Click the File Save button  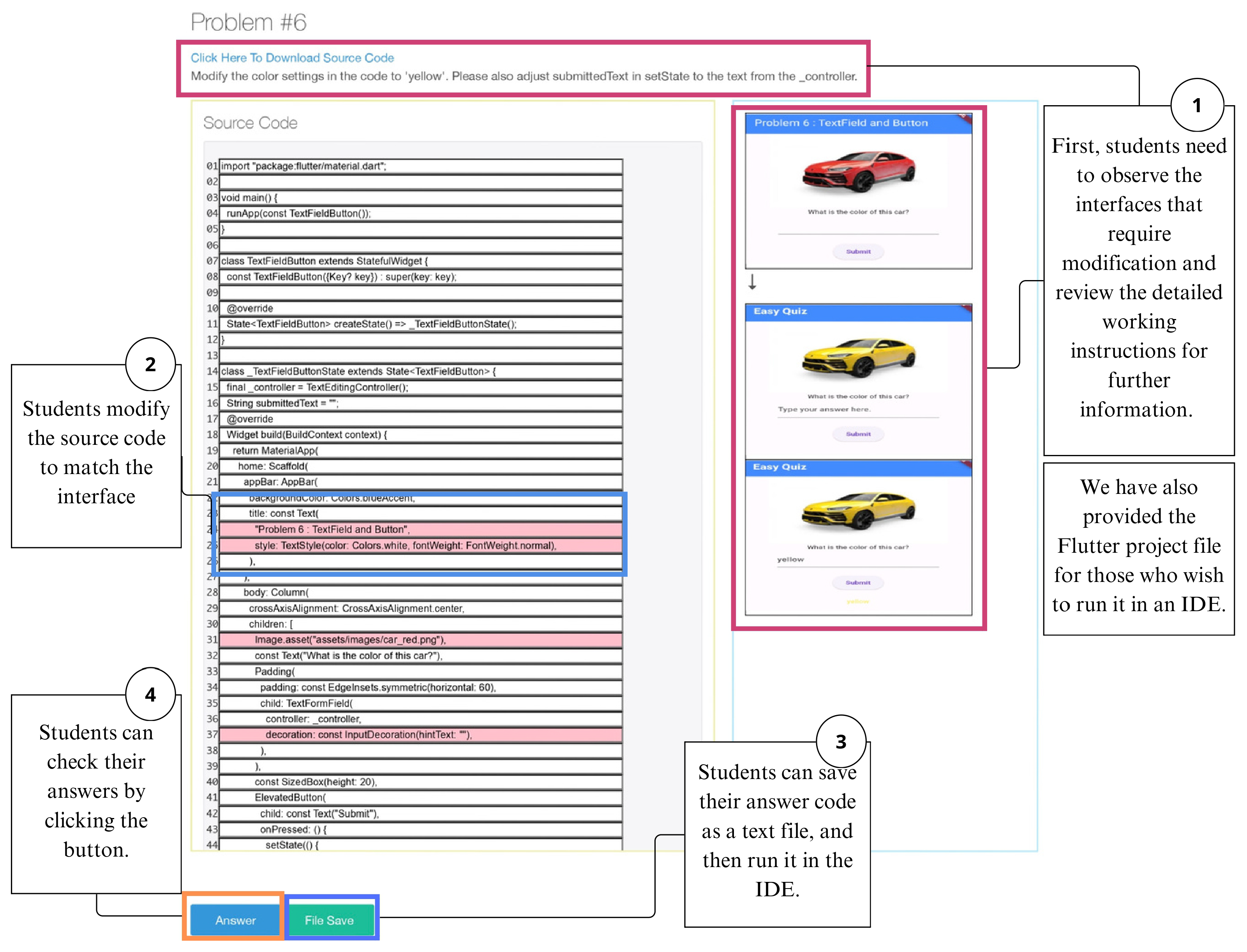(x=329, y=920)
